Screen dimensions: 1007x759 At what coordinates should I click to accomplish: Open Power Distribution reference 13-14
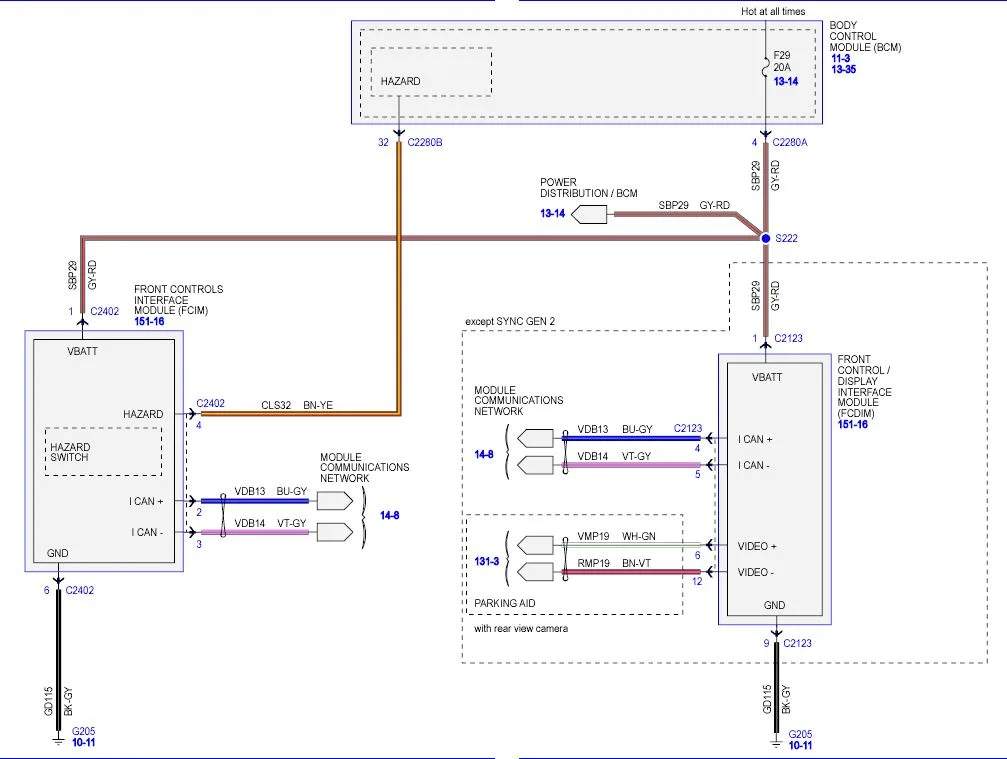[x=552, y=214]
